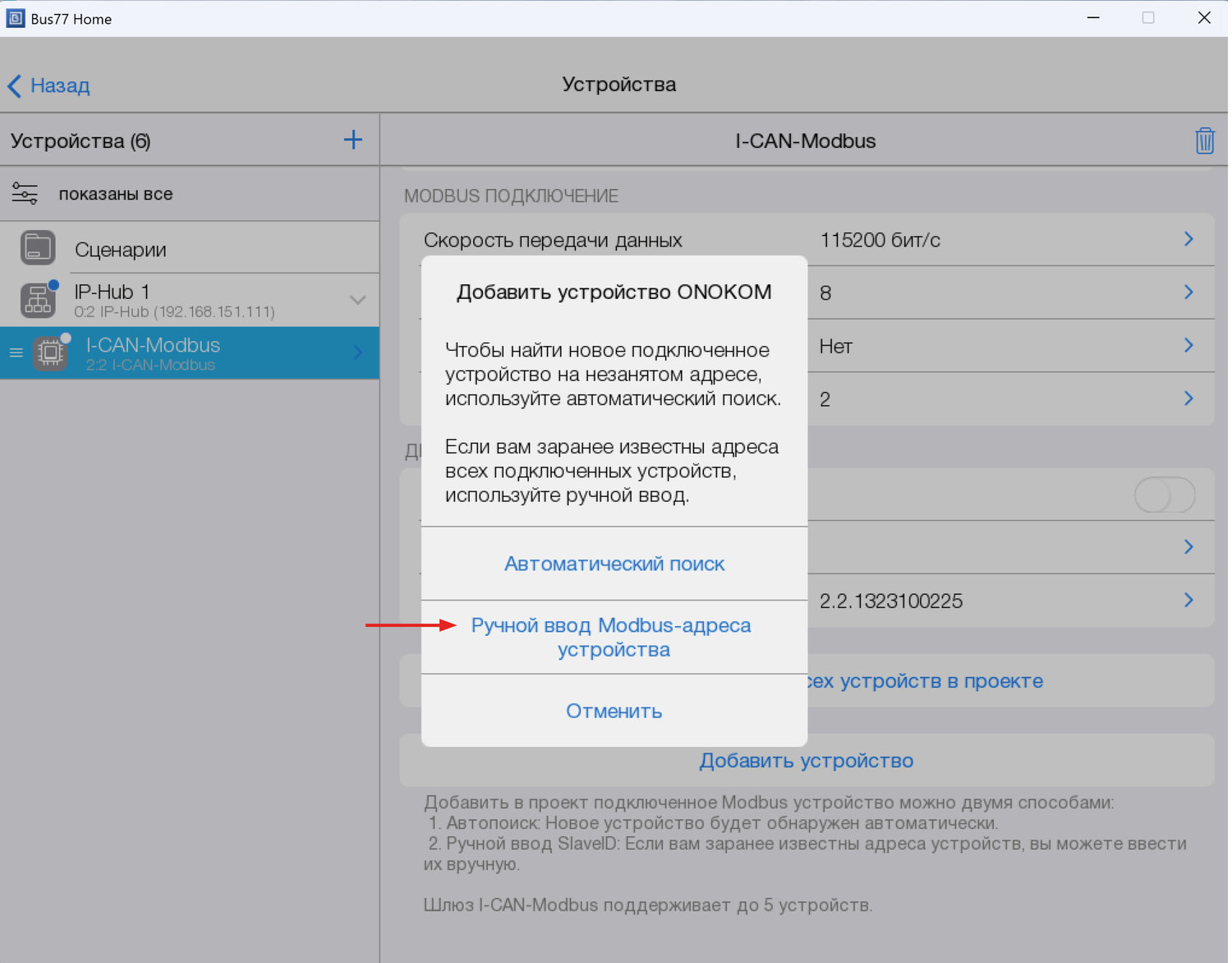The height and width of the screenshot is (963, 1232).
Task: Open the filter sliders icon
Action: pyautogui.click(x=25, y=194)
